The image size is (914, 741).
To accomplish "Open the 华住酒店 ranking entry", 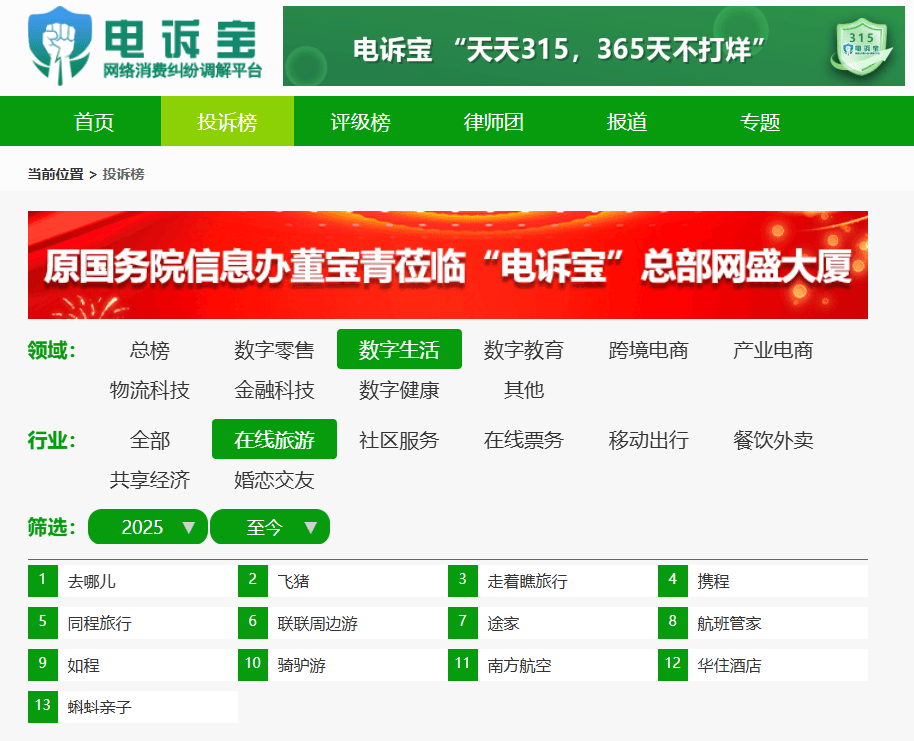I will [729, 665].
